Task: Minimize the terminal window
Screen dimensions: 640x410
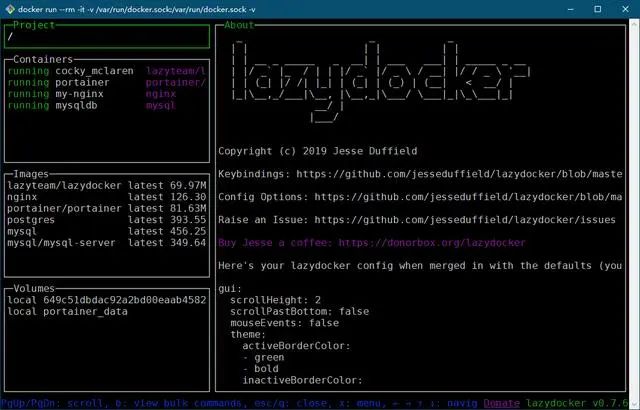Action: pyautogui.click(x=571, y=9)
